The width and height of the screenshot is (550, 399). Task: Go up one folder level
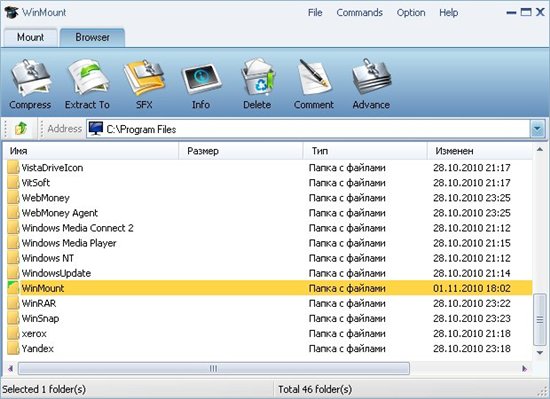click(x=21, y=129)
